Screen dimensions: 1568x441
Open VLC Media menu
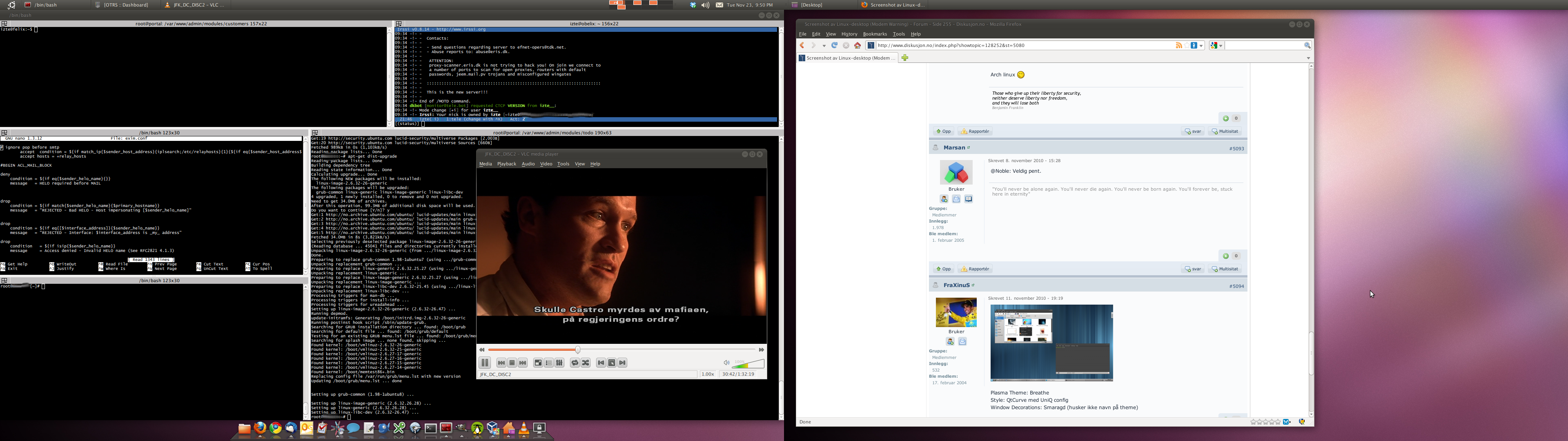pyautogui.click(x=486, y=164)
